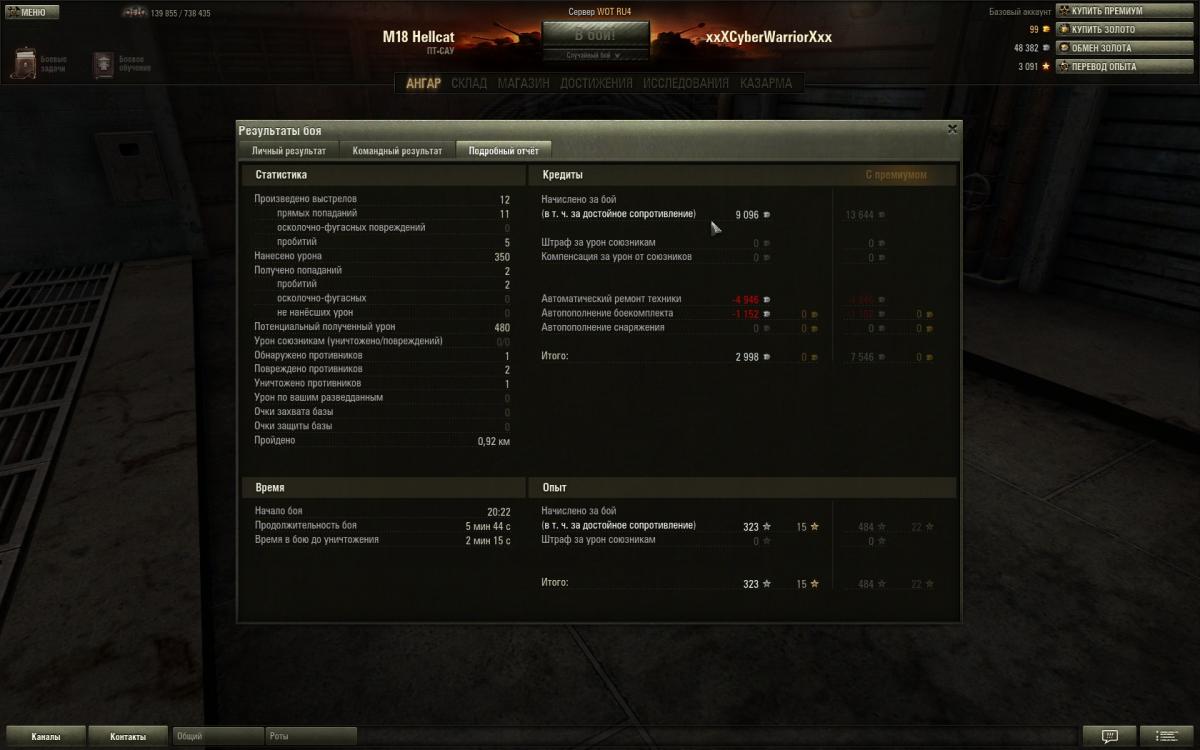Click the silver credits icon in header
This screenshot has height=750, width=1200.
(1046, 48)
